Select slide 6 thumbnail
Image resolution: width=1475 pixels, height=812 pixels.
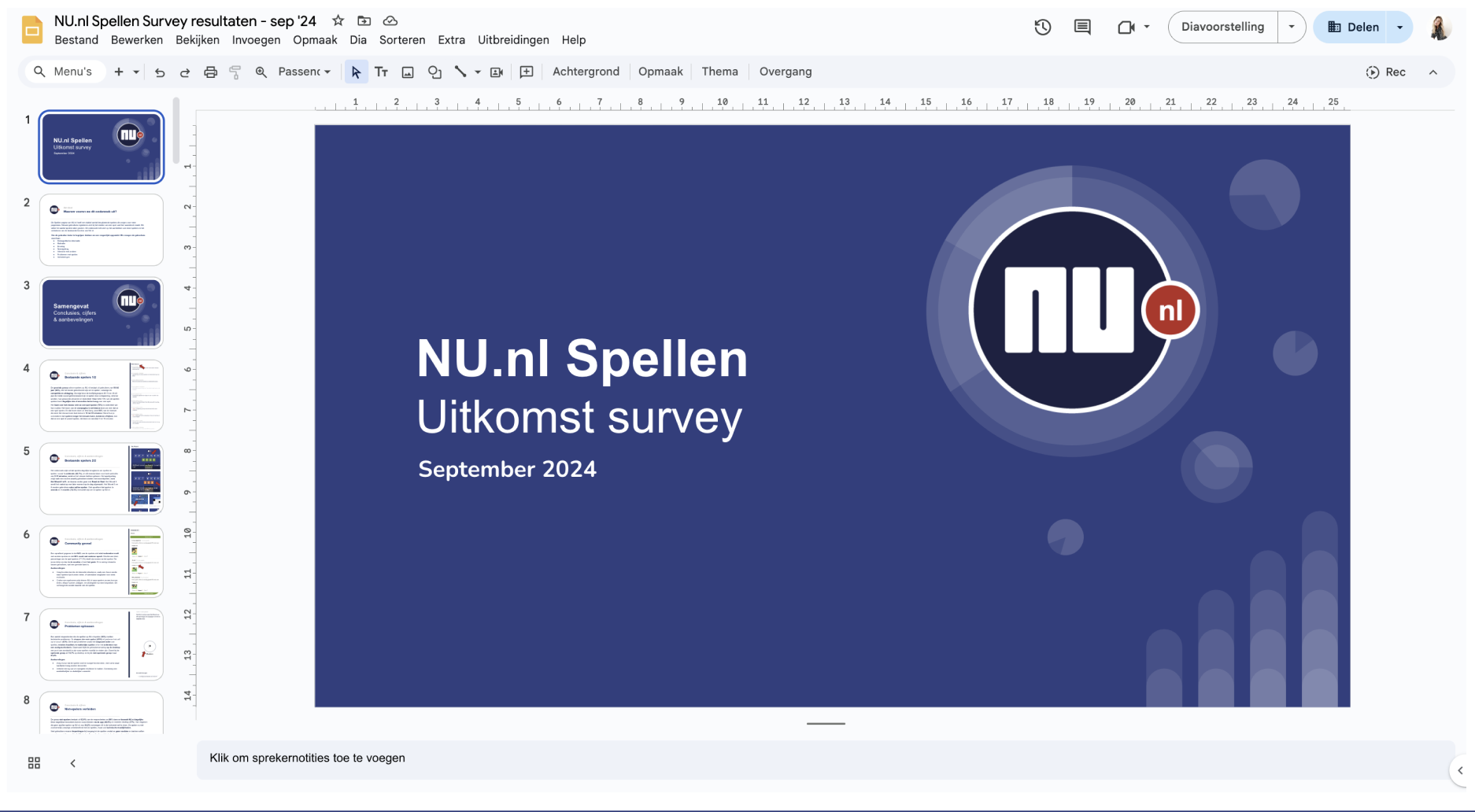click(102, 562)
